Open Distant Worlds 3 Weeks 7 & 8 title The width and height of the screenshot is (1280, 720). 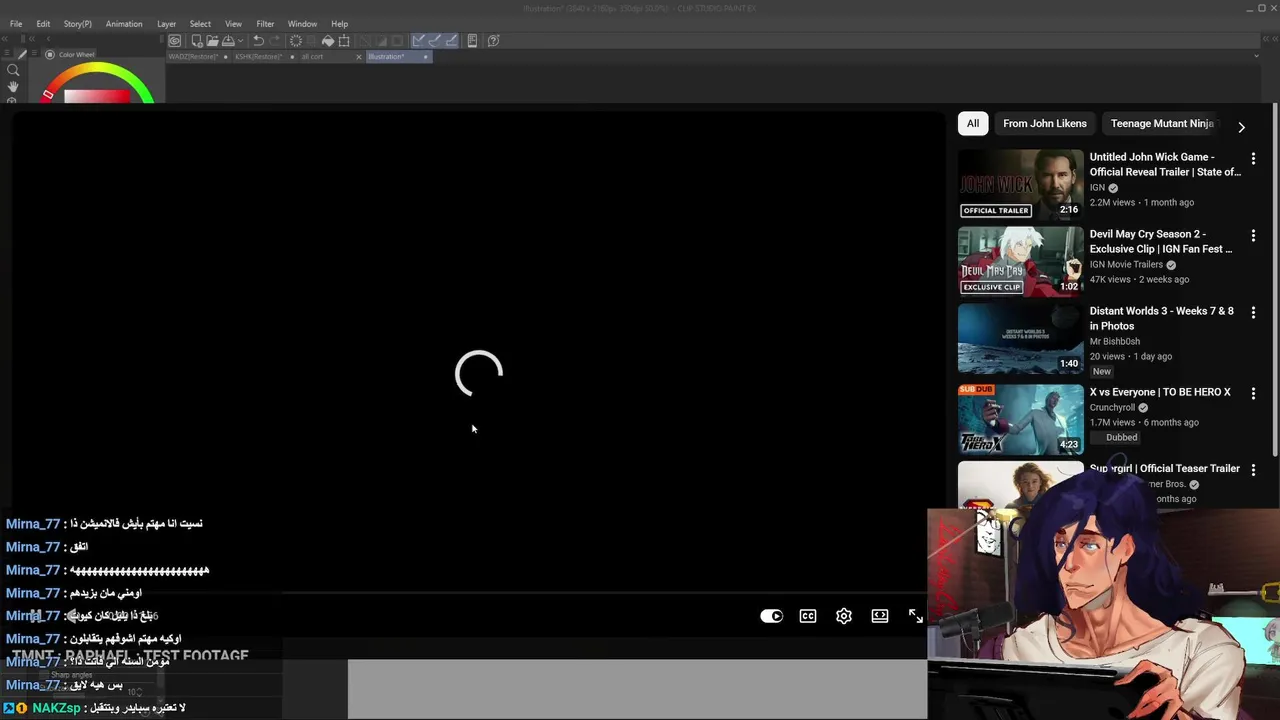[1161, 318]
